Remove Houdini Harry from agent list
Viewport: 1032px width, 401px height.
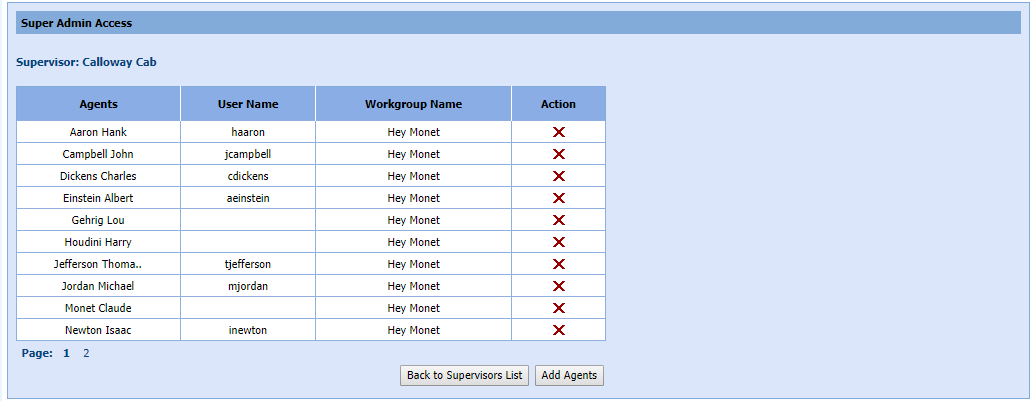click(x=559, y=242)
